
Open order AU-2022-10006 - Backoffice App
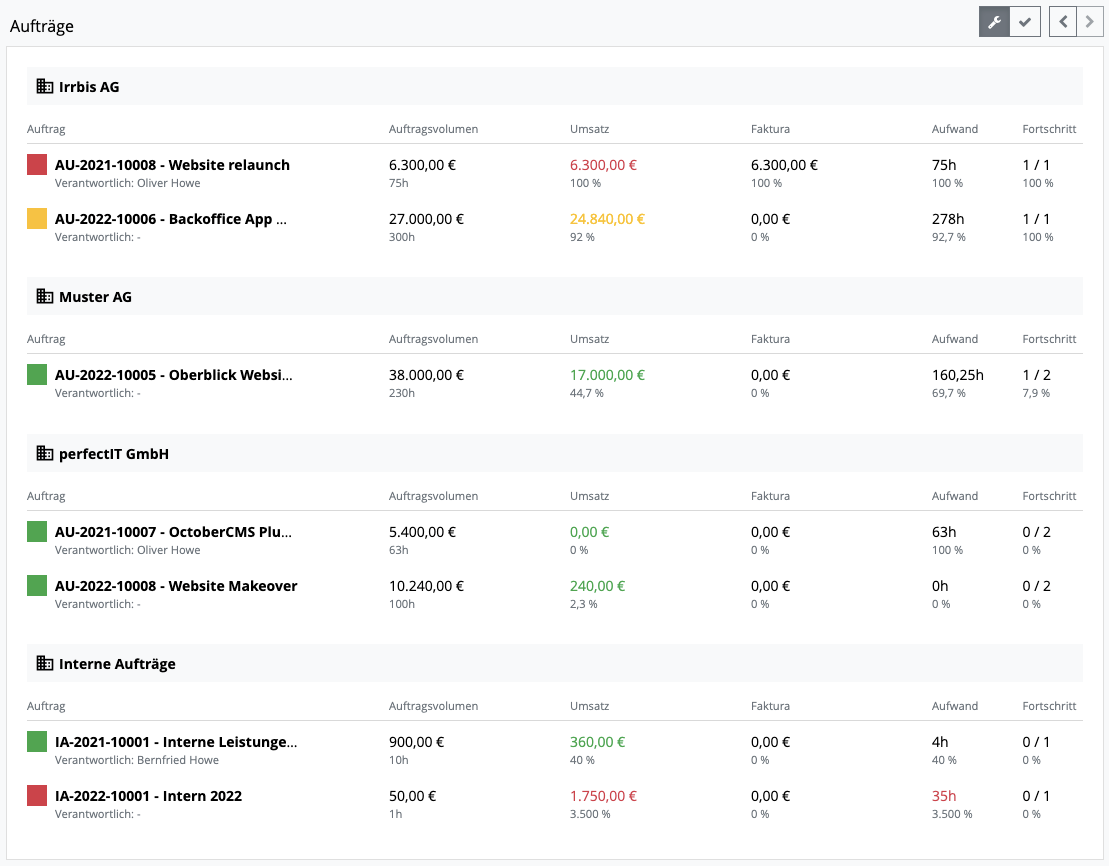(170, 219)
